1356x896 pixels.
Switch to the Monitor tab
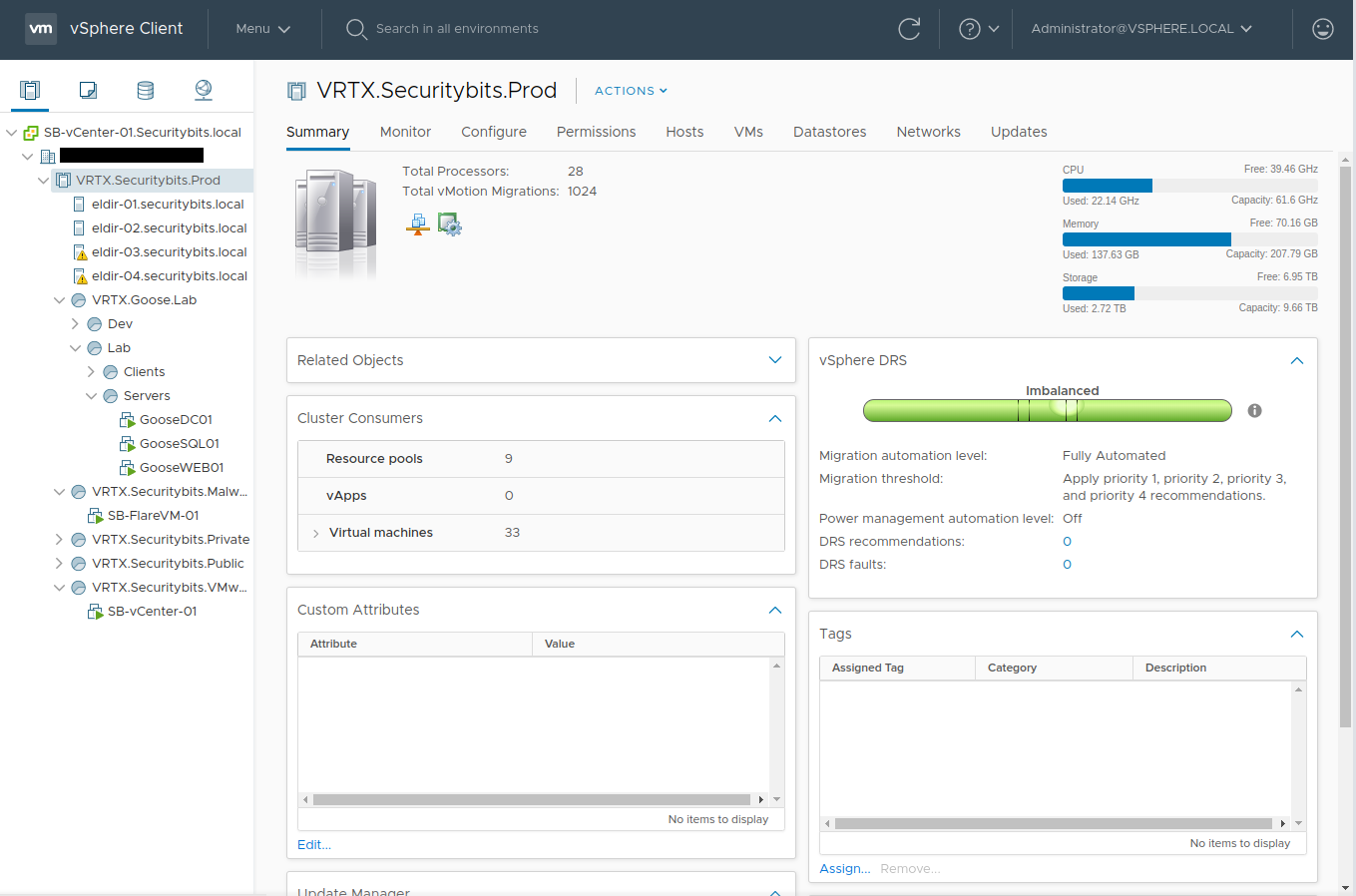[405, 132]
